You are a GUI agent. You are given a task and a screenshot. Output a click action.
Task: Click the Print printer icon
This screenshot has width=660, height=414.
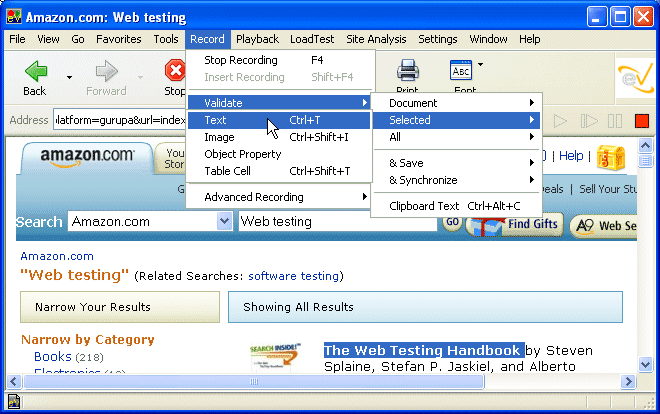pos(407,70)
